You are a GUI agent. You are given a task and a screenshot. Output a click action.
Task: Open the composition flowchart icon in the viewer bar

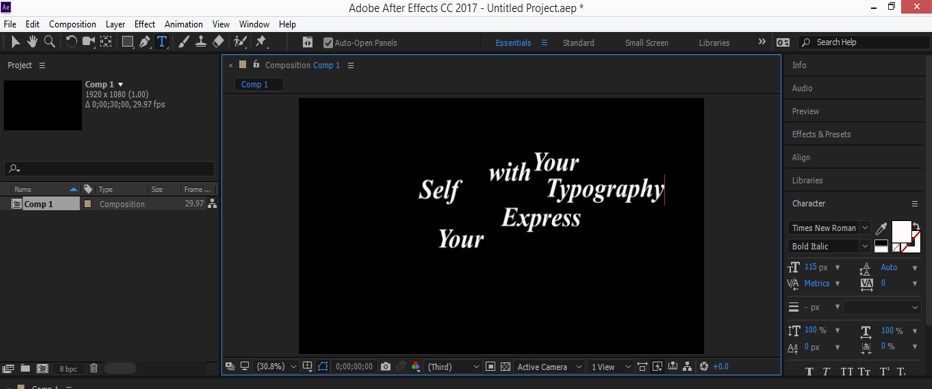687,367
